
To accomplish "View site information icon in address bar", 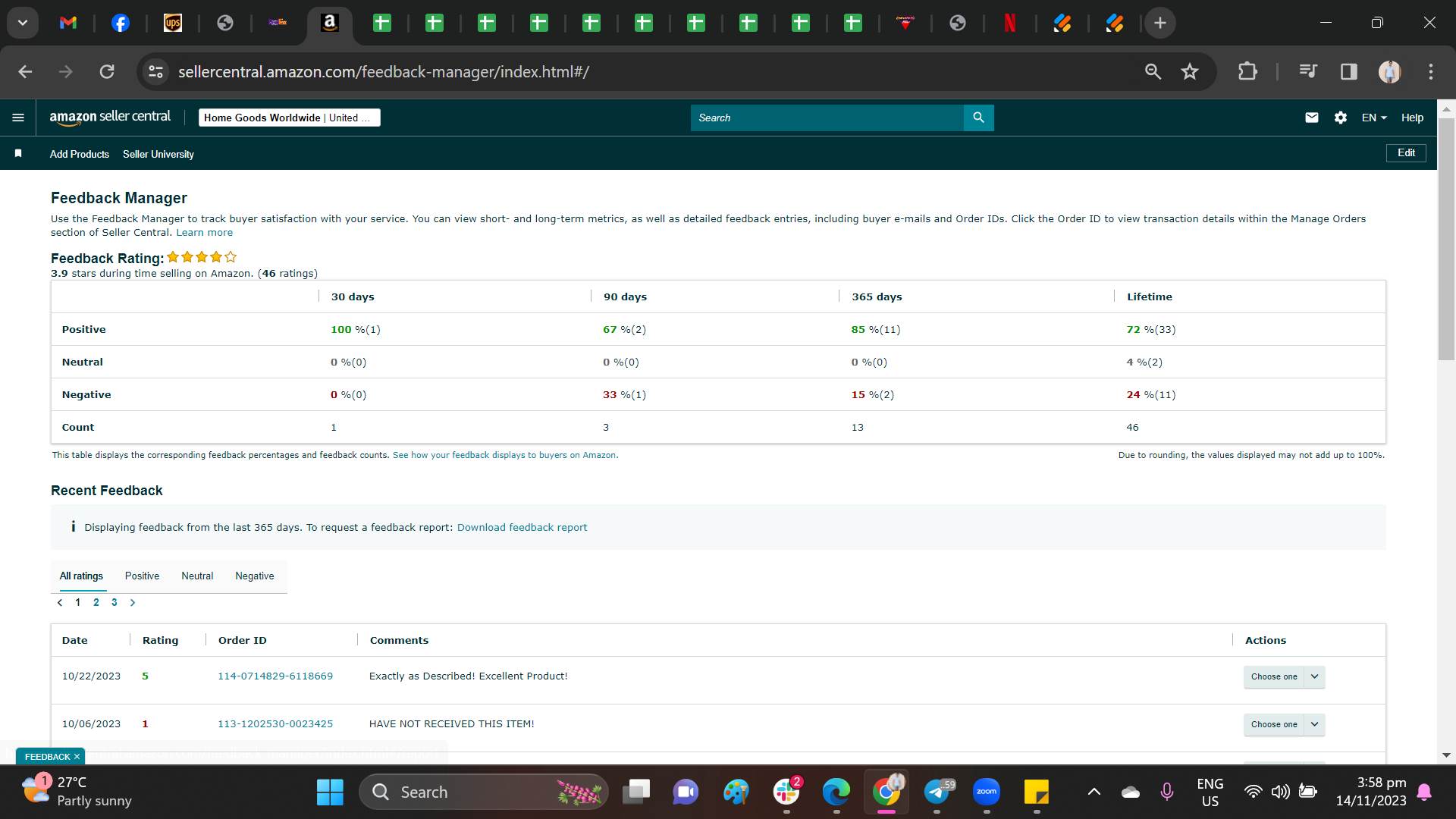I will click(x=155, y=71).
